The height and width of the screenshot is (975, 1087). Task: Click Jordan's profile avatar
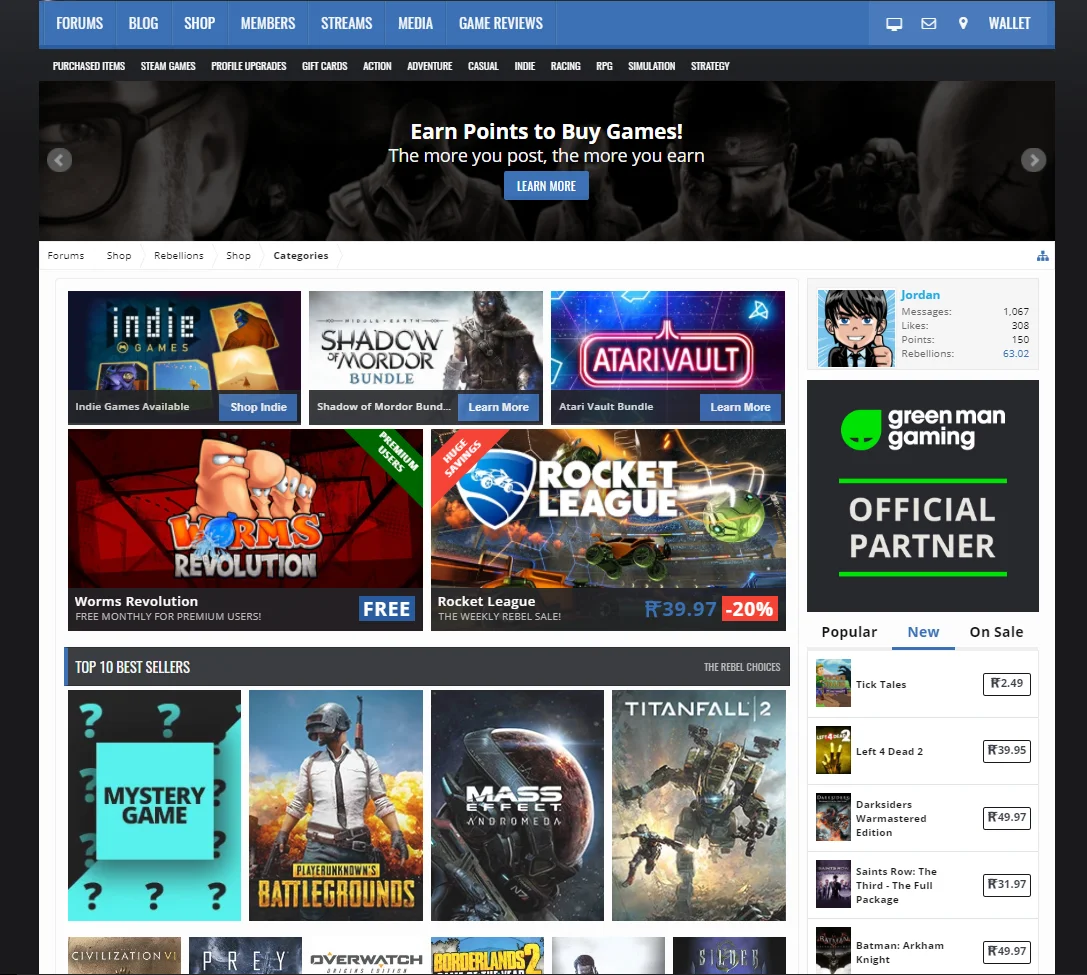coord(855,328)
